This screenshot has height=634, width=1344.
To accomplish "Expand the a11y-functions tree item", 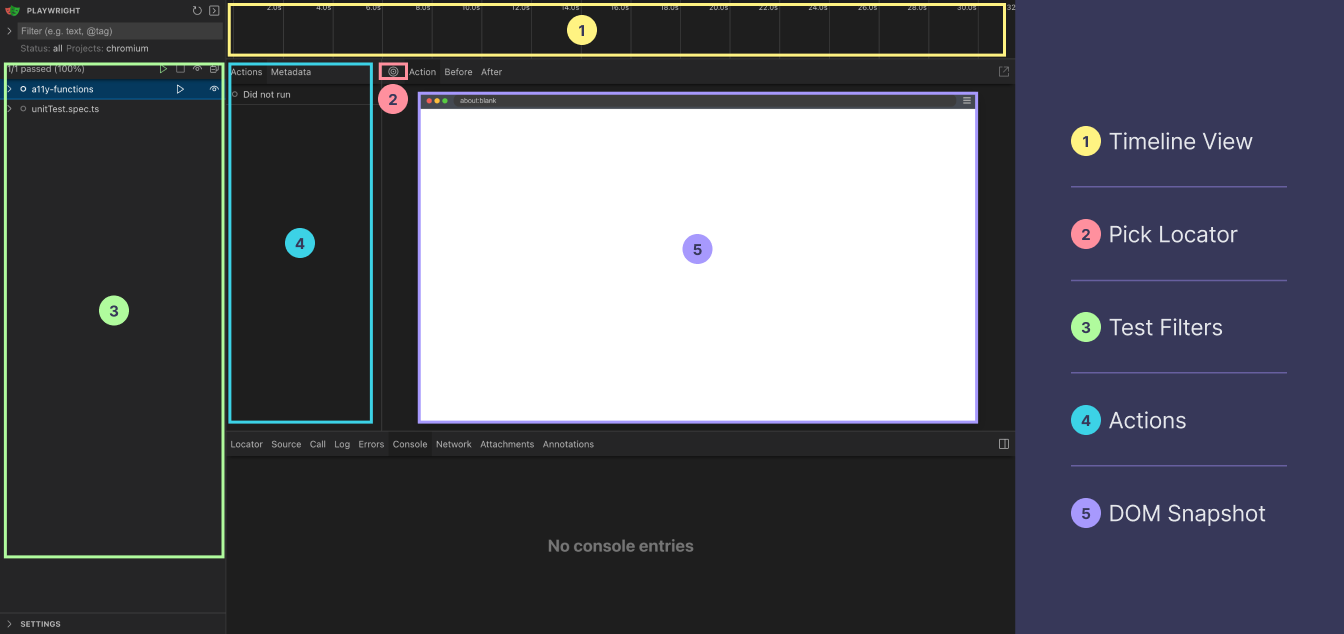I will coord(9,89).
